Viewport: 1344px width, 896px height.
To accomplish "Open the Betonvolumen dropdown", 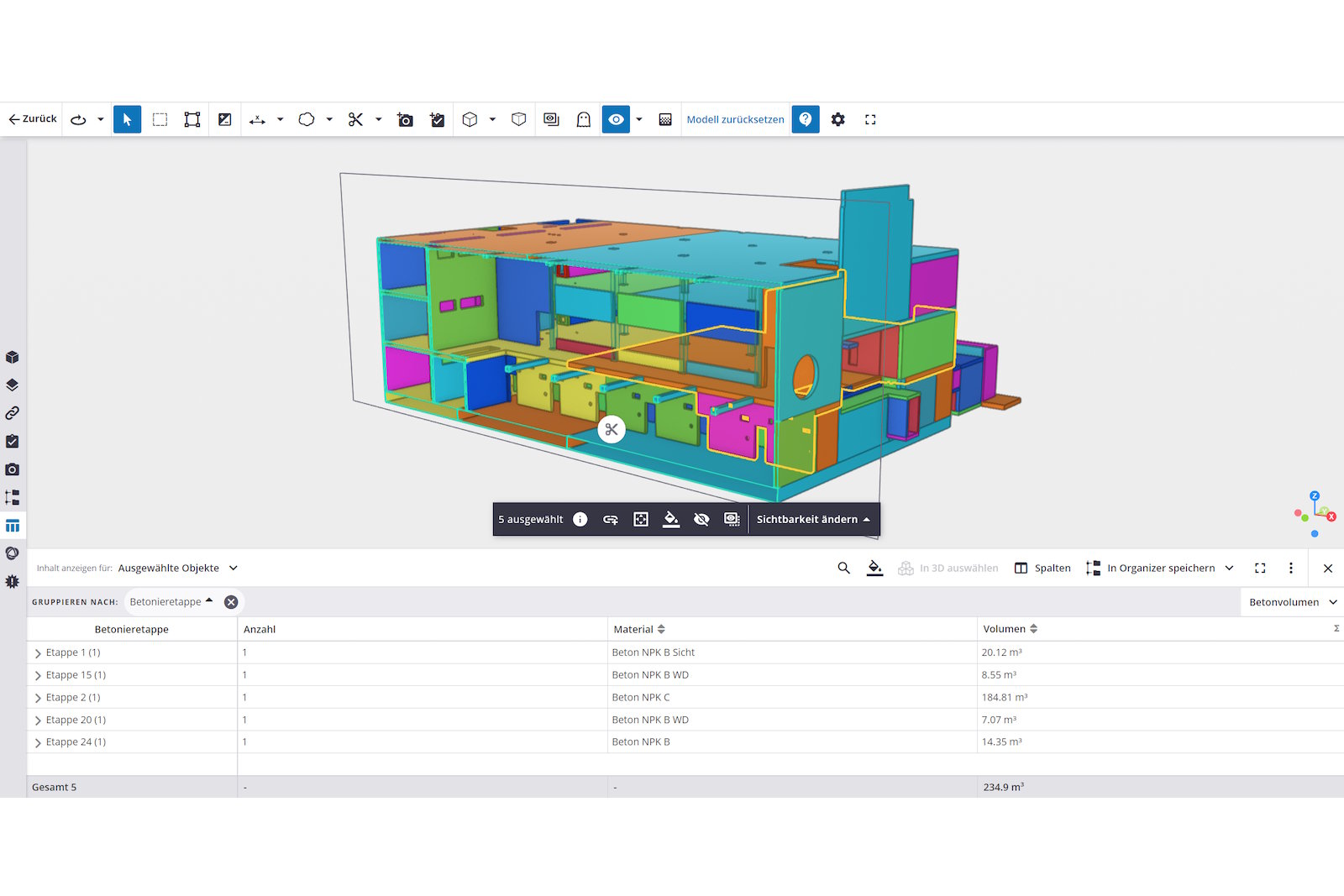I will [1291, 602].
